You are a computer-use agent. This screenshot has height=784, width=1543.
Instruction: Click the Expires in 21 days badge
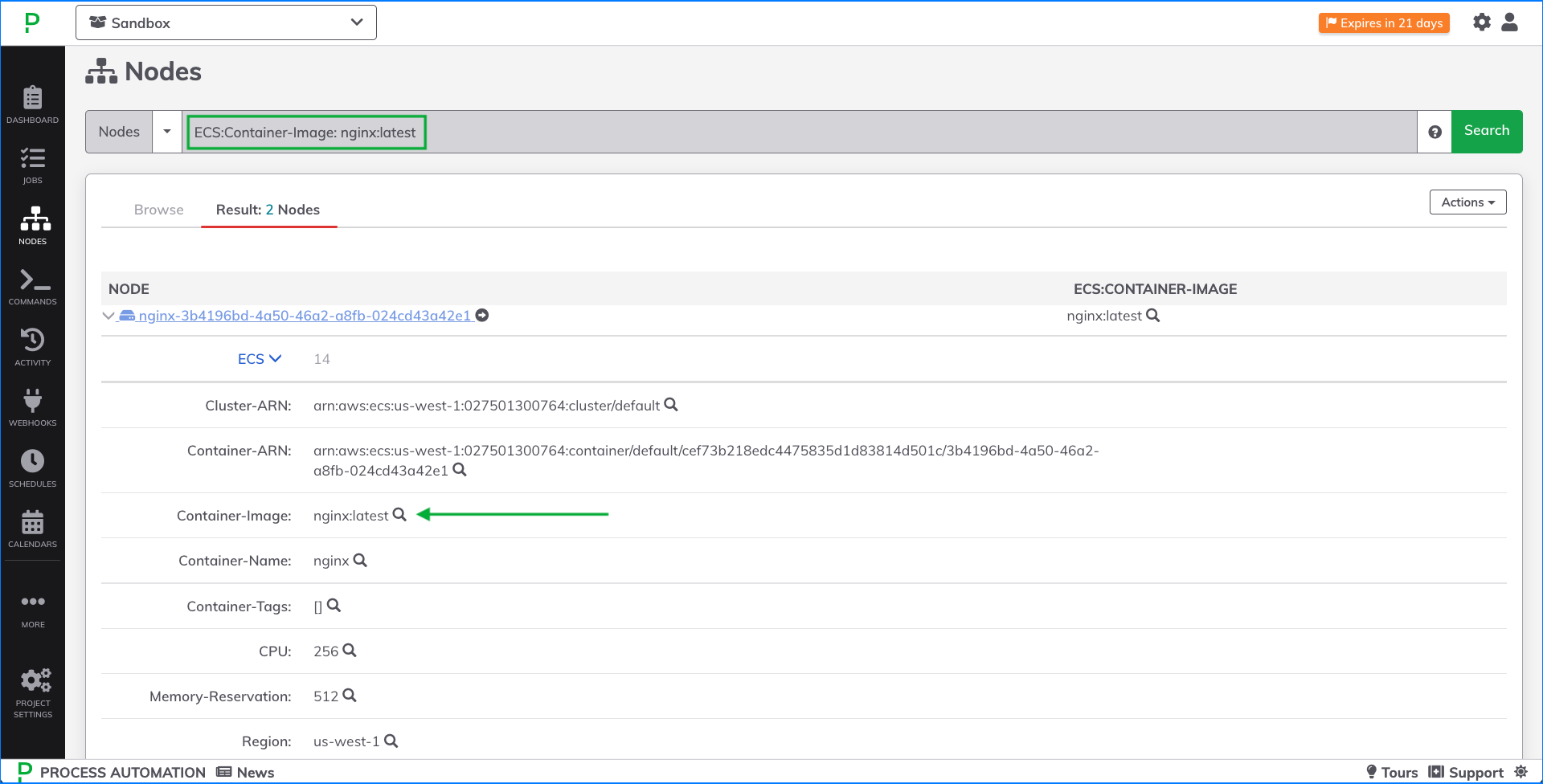pyautogui.click(x=1384, y=23)
